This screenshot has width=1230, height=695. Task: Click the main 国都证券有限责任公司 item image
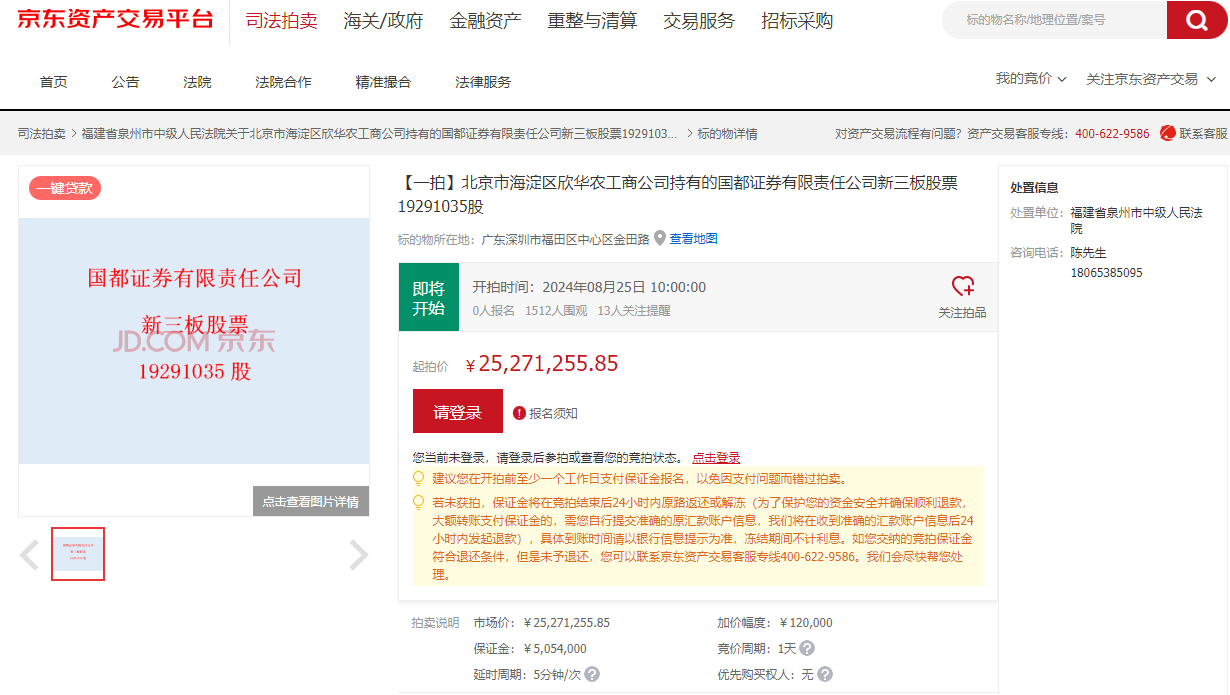[194, 341]
